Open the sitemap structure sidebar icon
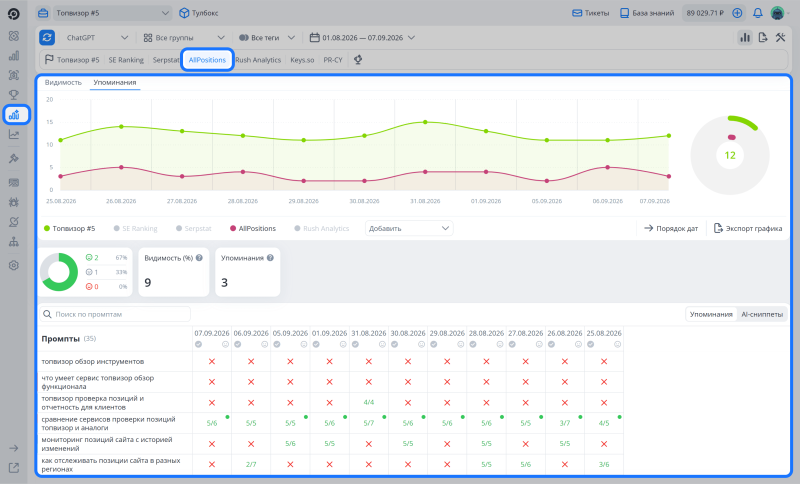This screenshot has width=800, height=484. coord(14,242)
